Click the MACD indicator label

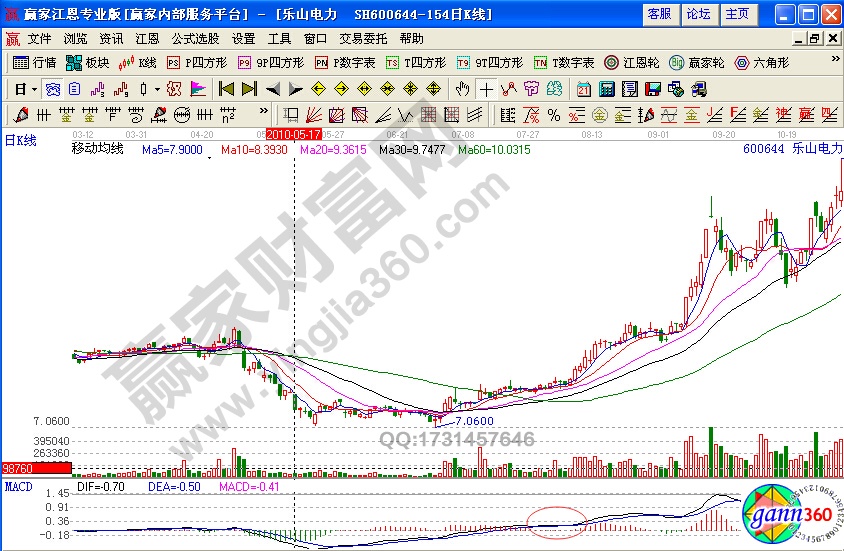[x=18, y=486]
